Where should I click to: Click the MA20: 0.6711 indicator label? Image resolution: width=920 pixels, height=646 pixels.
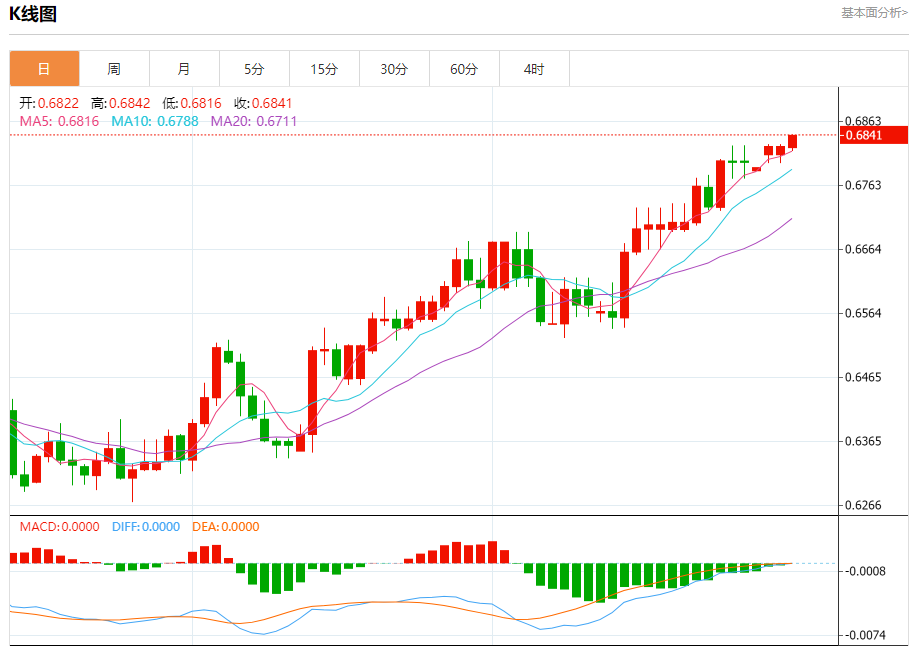point(254,121)
